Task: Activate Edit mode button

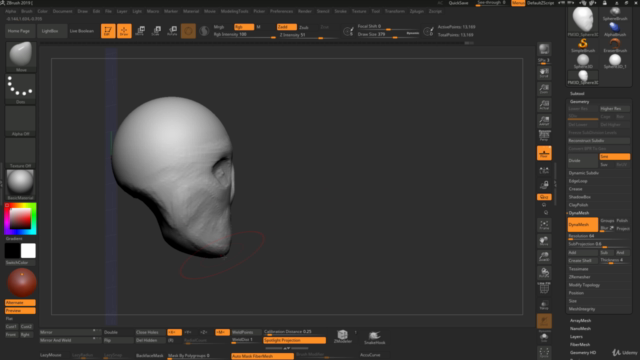Action: point(108,31)
